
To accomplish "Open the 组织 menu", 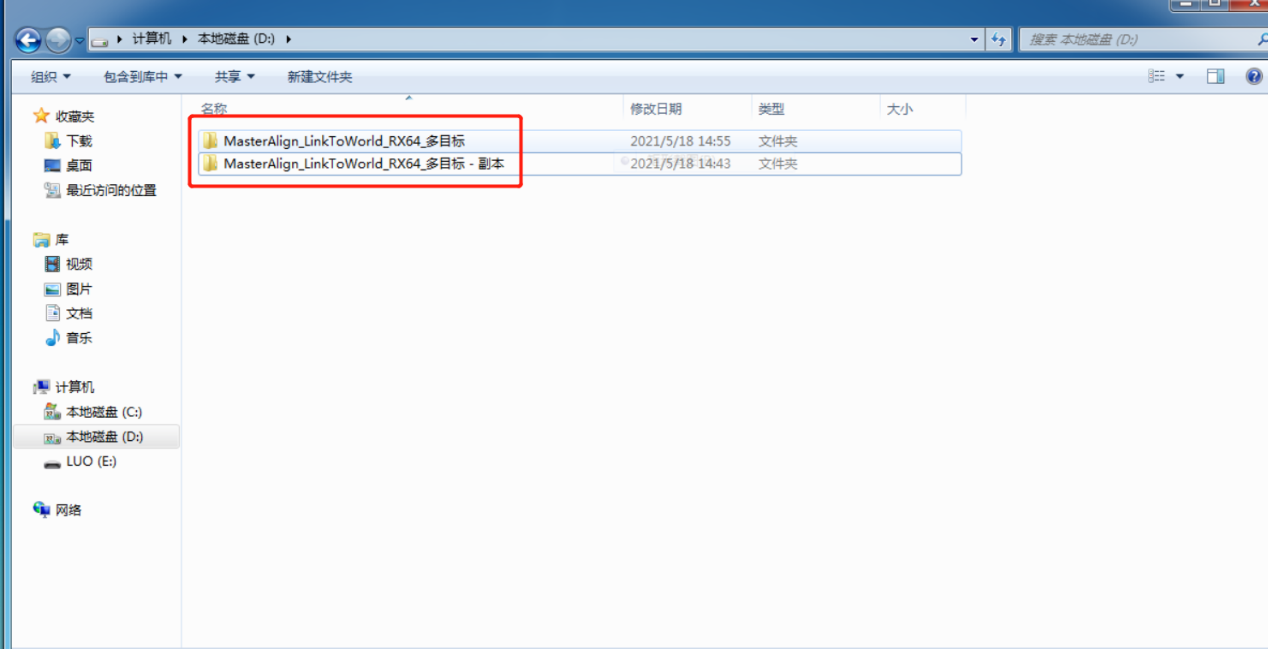I will tap(50, 76).
